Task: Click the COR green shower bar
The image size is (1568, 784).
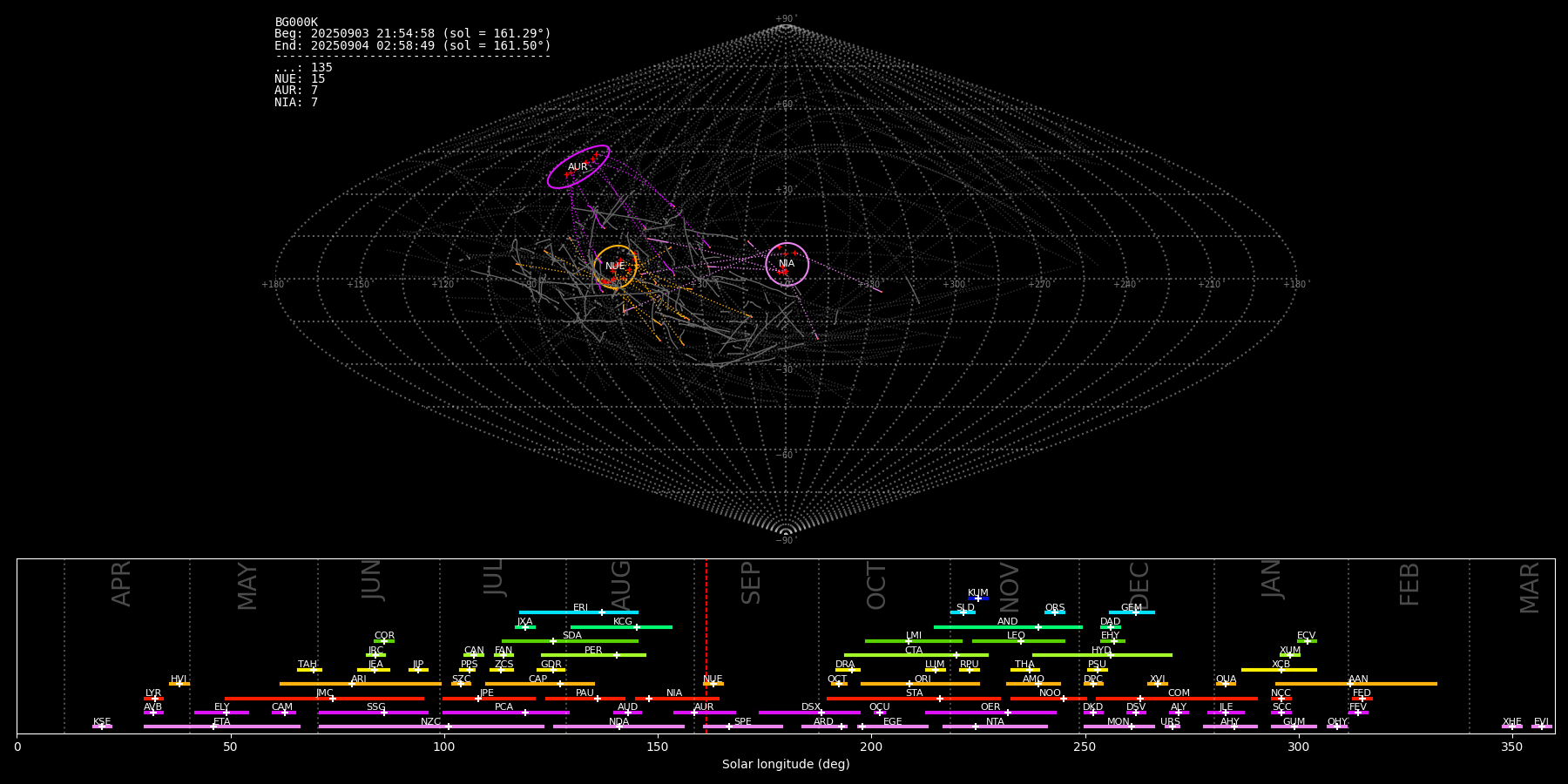Action: coord(384,641)
